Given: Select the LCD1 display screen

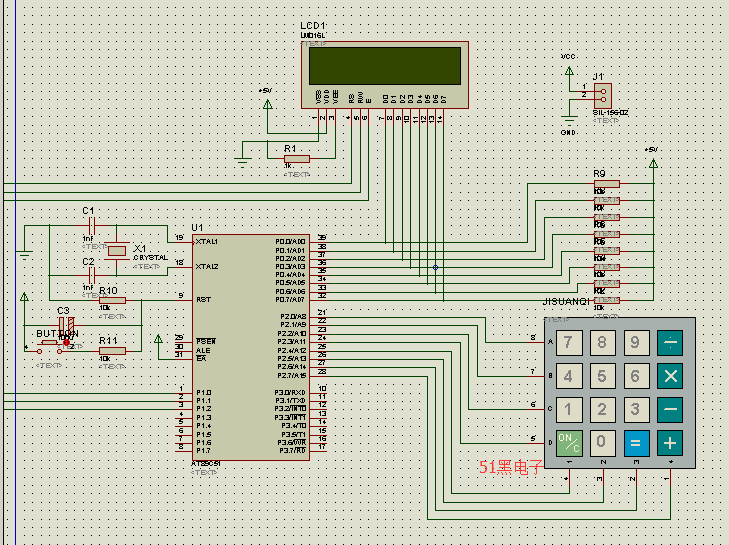Looking at the screenshot, I should tap(384, 66).
